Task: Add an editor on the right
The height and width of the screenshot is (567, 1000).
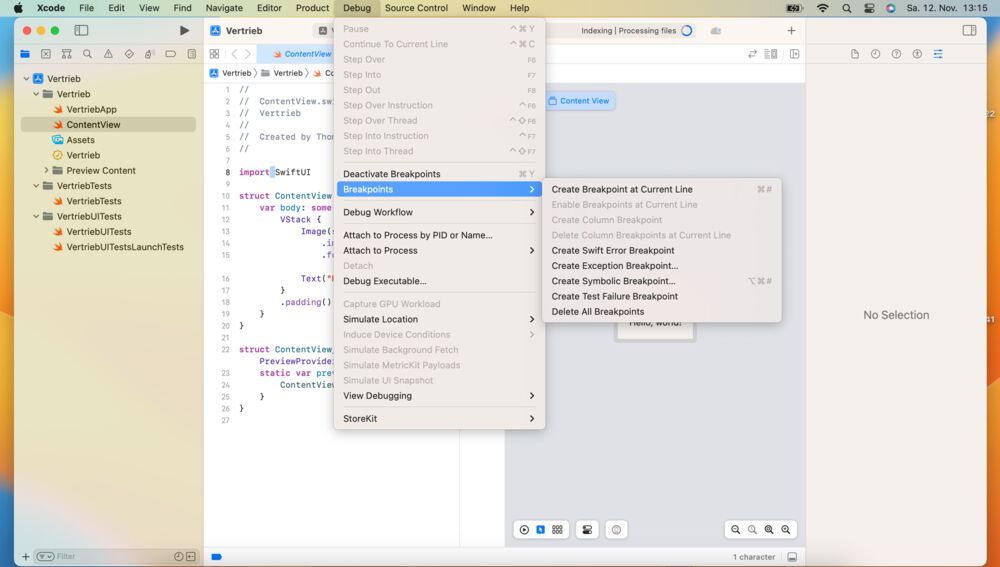Action: tap(794, 54)
